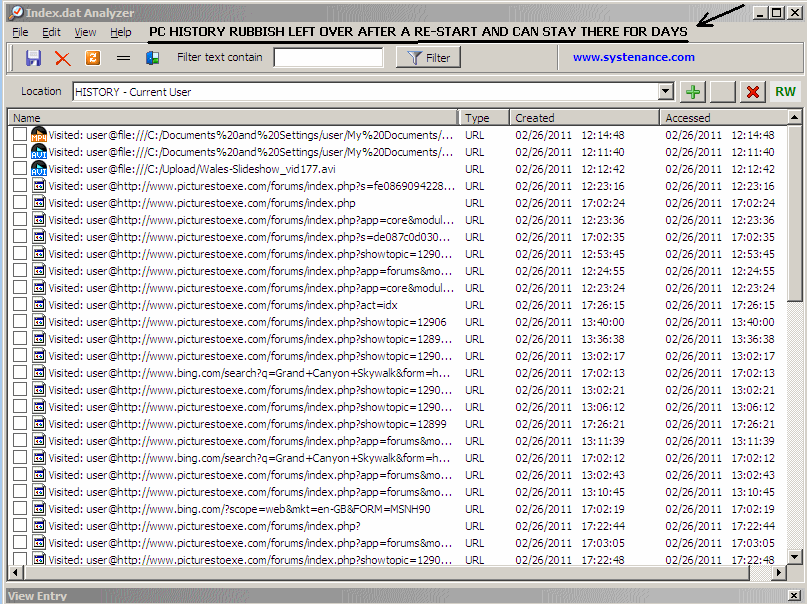Open the Location dropdown arrow
The image size is (807, 604).
point(666,92)
